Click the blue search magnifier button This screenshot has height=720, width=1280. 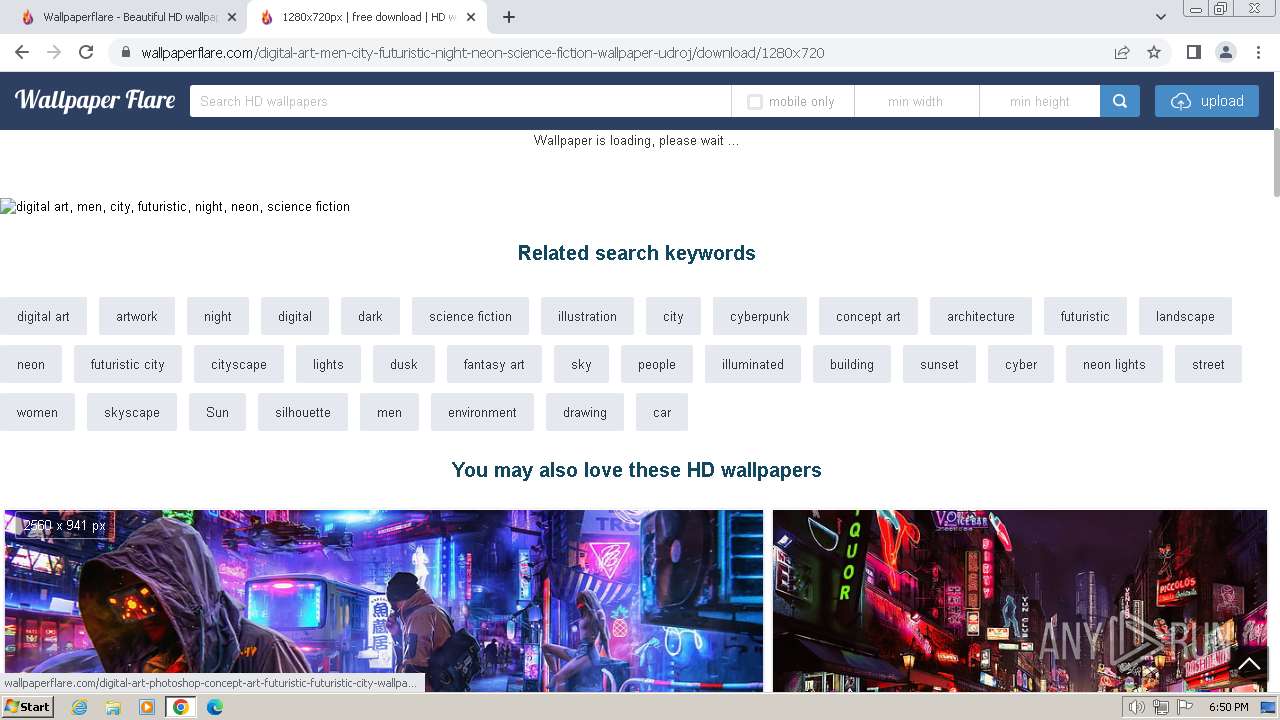coord(1120,101)
